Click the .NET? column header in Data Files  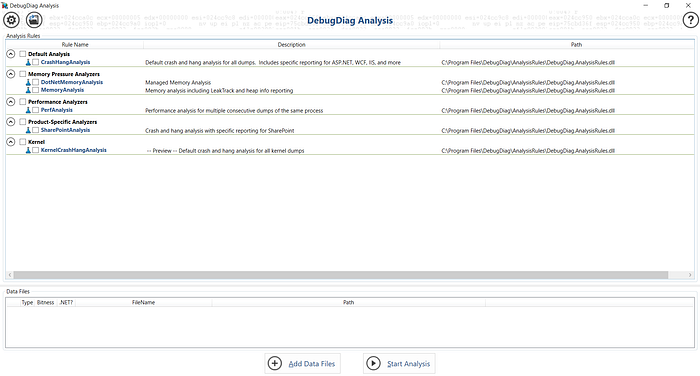pyautogui.click(x=66, y=302)
